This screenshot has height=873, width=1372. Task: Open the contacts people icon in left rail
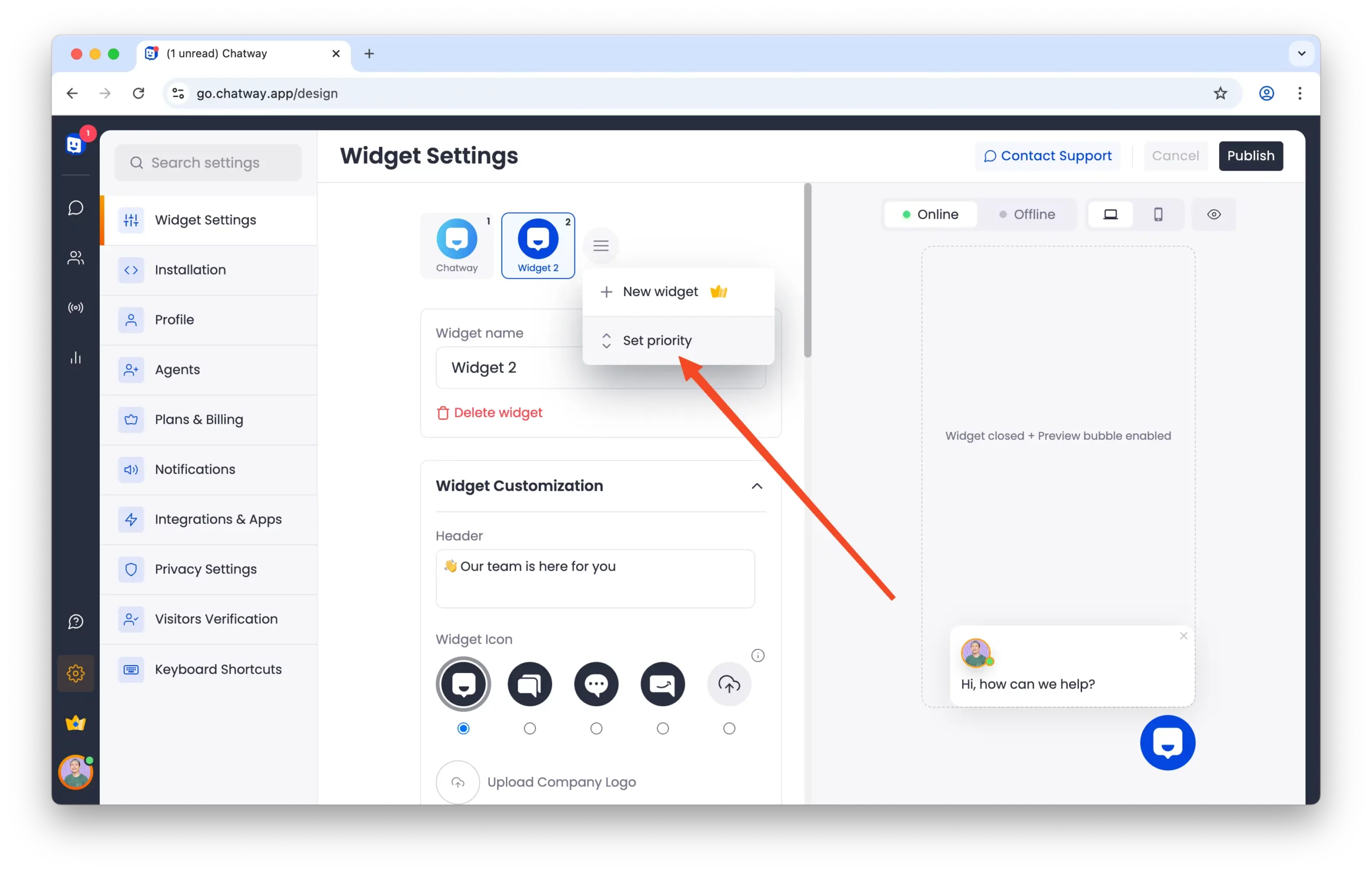pyautogui.click(x=76, y=258)
